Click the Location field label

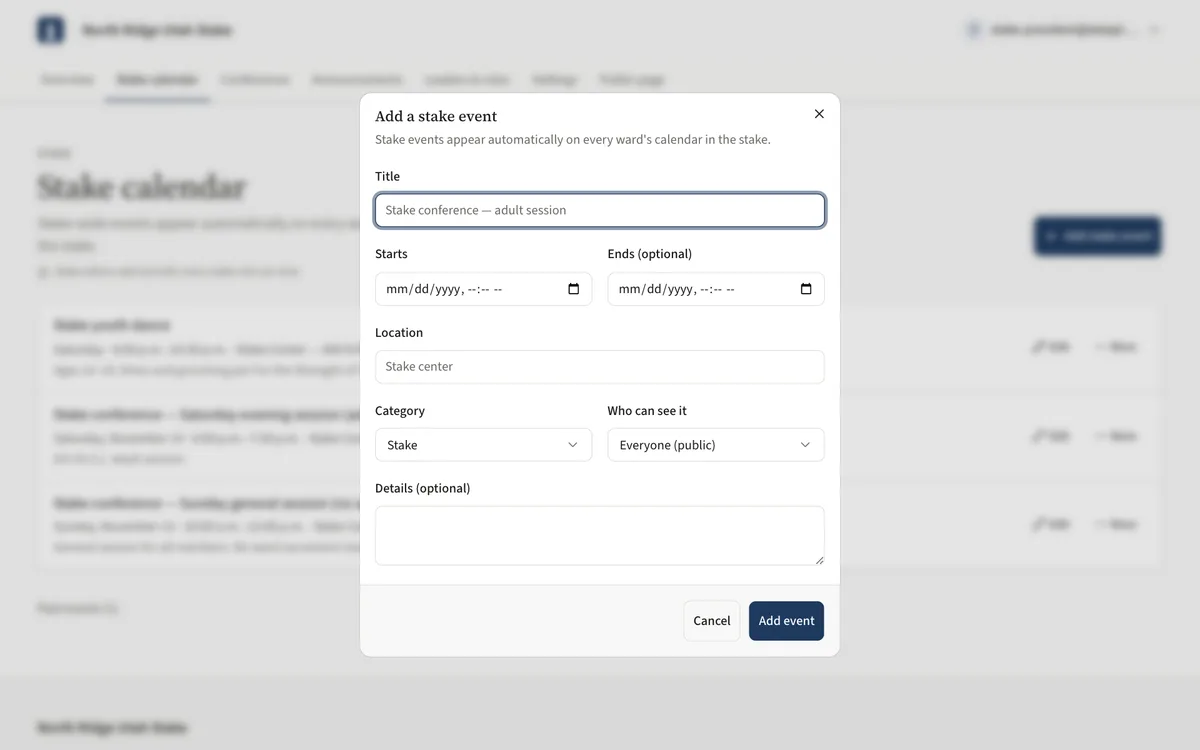(x=399, y=332)
